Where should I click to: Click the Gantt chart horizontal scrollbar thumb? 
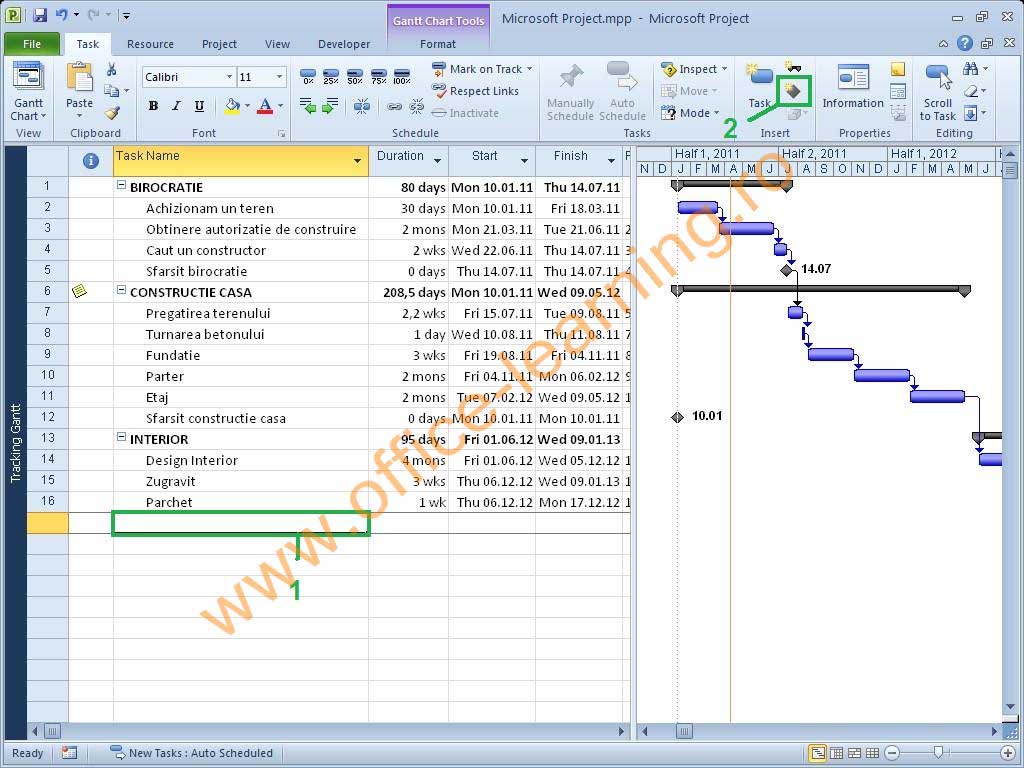[x=684, y=731]
